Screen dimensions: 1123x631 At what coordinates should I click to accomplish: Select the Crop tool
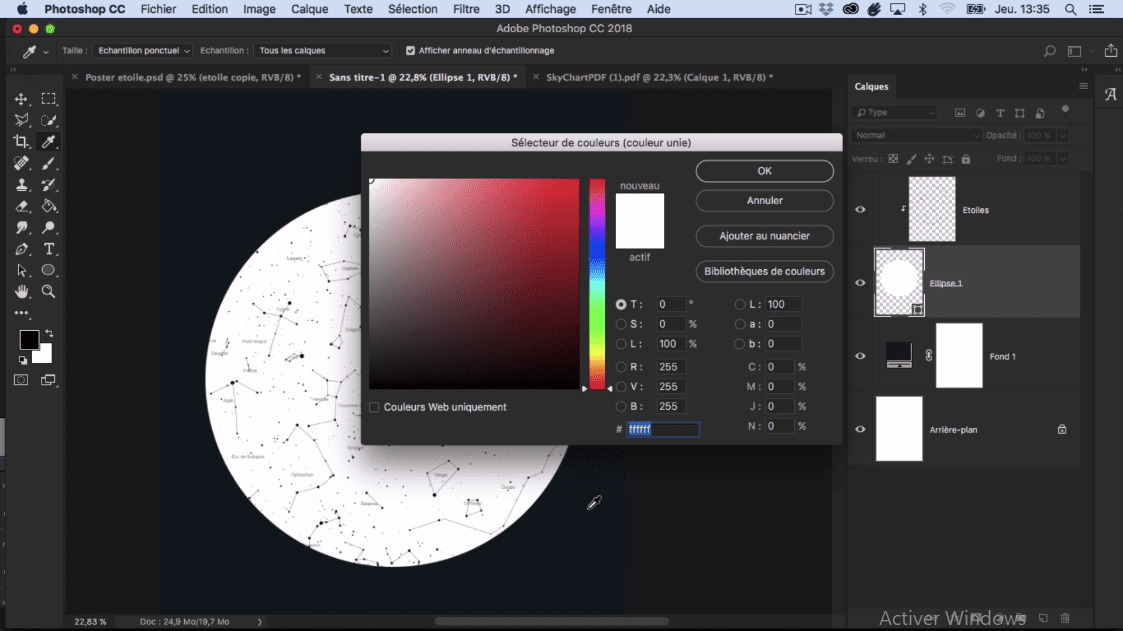click(x=21, y=142)
